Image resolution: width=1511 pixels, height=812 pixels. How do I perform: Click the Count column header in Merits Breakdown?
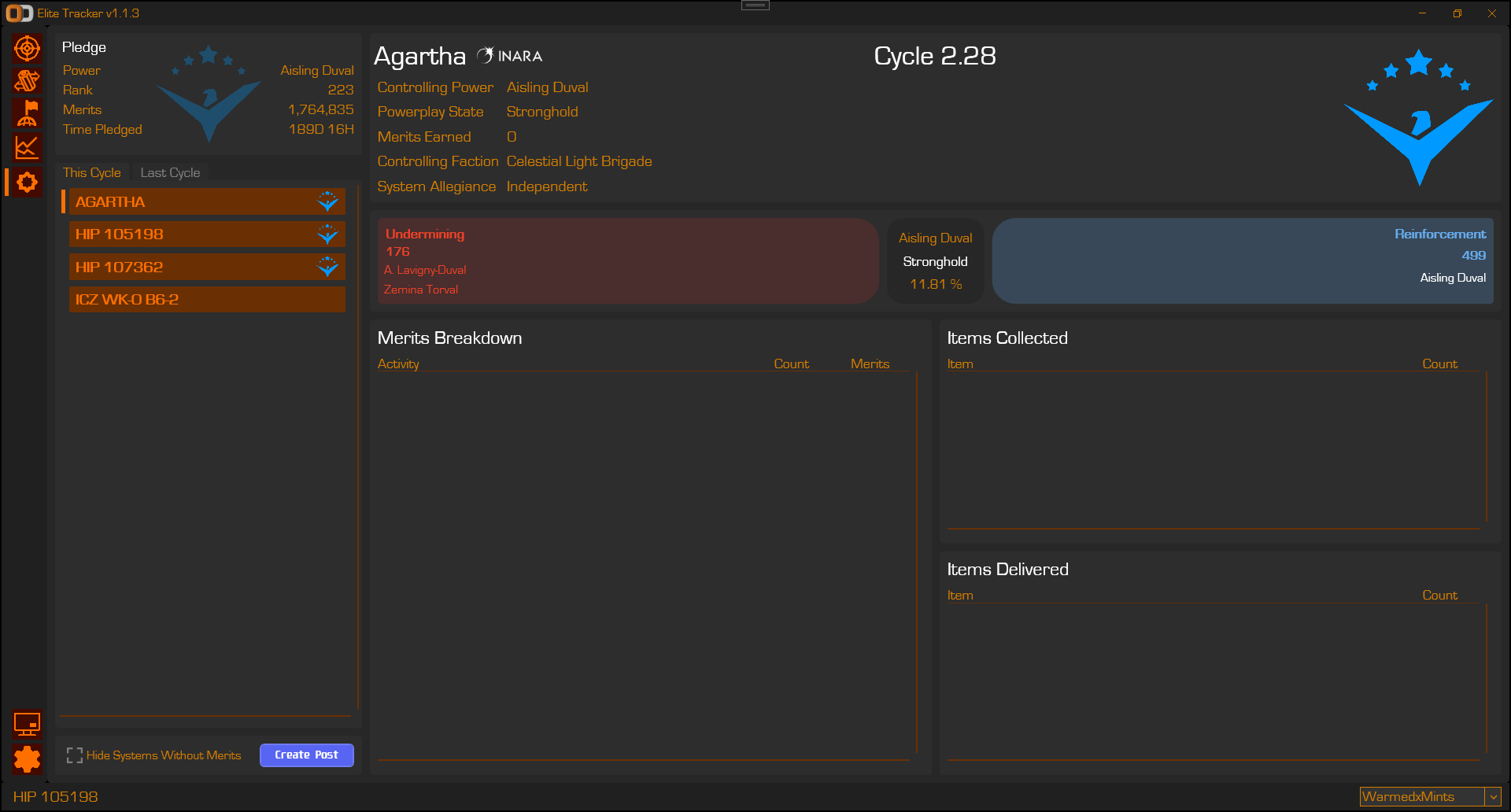click(791, 364)
